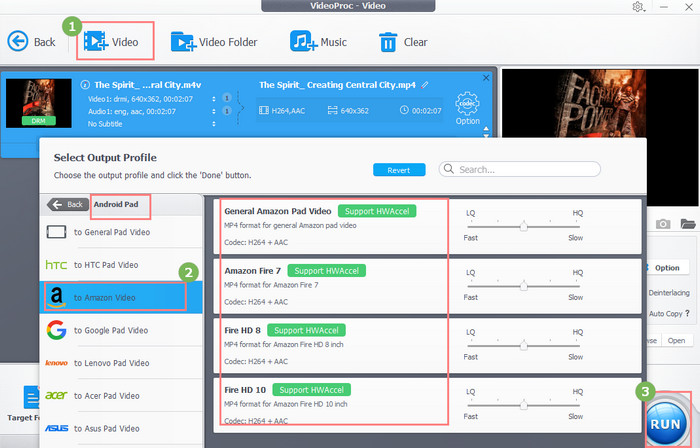Select to Asus Pad Video

(121, 428)
